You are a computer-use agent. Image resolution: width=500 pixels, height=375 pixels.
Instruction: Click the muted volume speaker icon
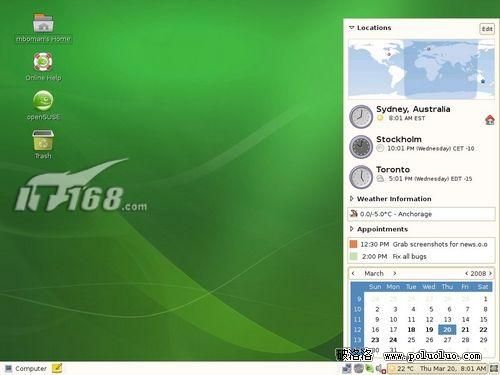tap(380, 369)
